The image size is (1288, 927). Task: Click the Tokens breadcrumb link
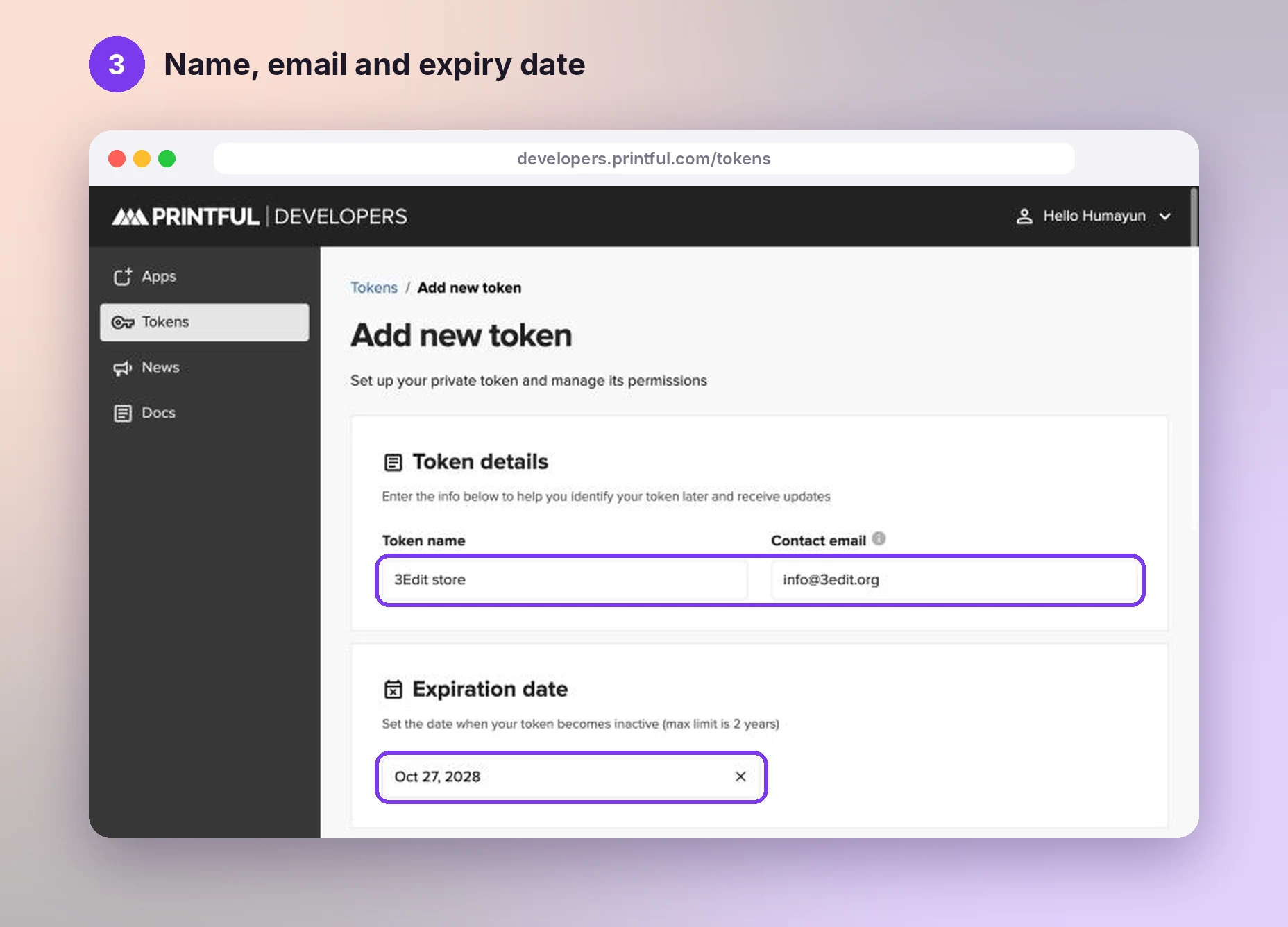pyautogui.click(x=374, y=287)
